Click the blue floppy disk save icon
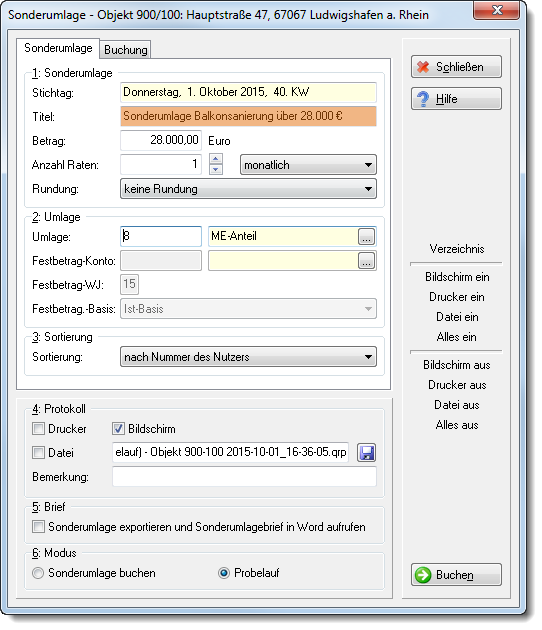 click(x=366, y=453)
